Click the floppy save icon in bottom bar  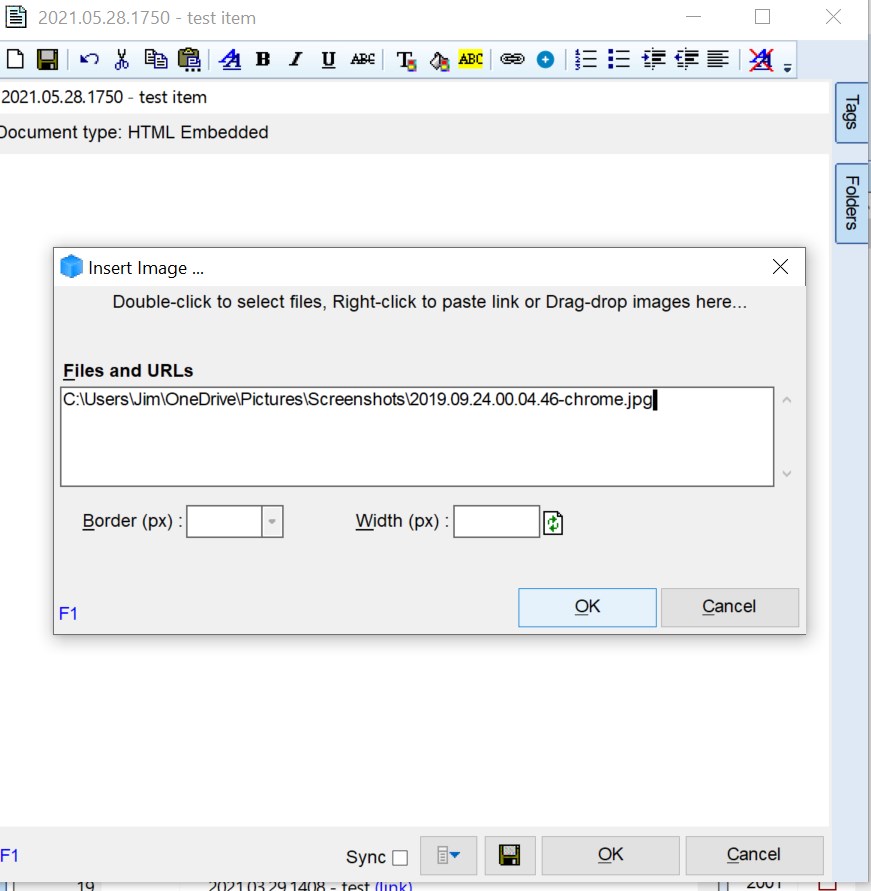510,855
